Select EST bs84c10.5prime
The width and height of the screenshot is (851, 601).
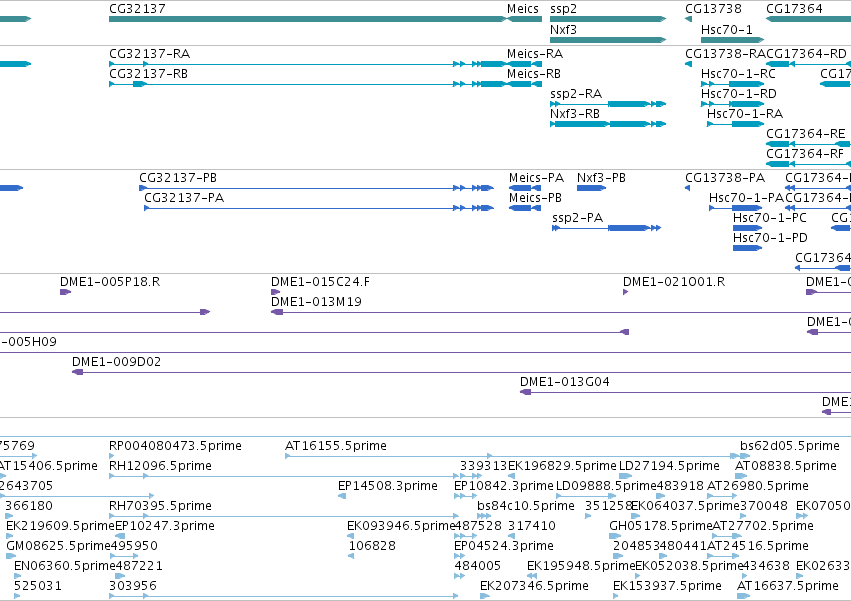[525, 507]
